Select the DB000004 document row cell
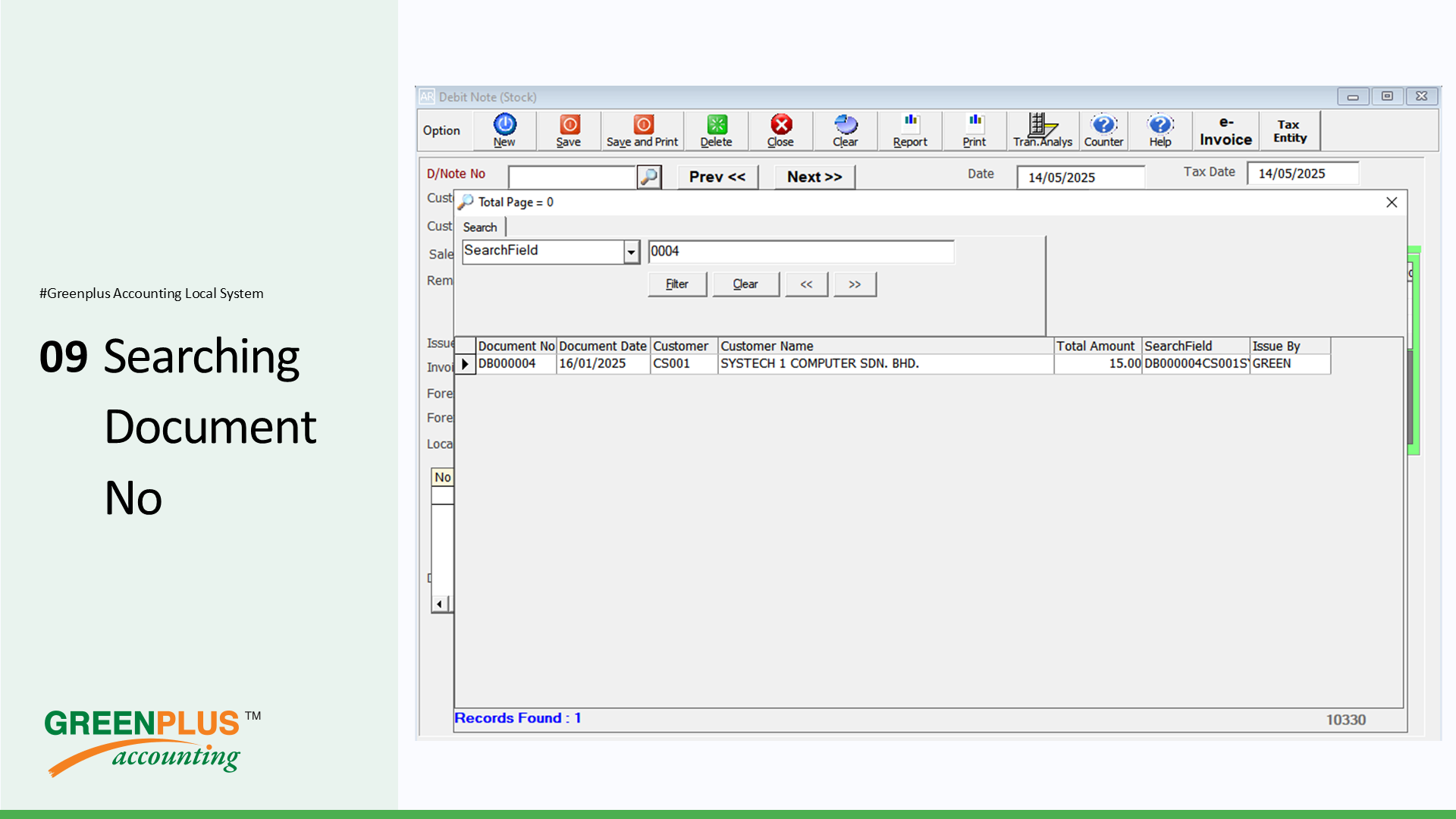This screenshot has width=1456, height=819. tap(516, 364)
